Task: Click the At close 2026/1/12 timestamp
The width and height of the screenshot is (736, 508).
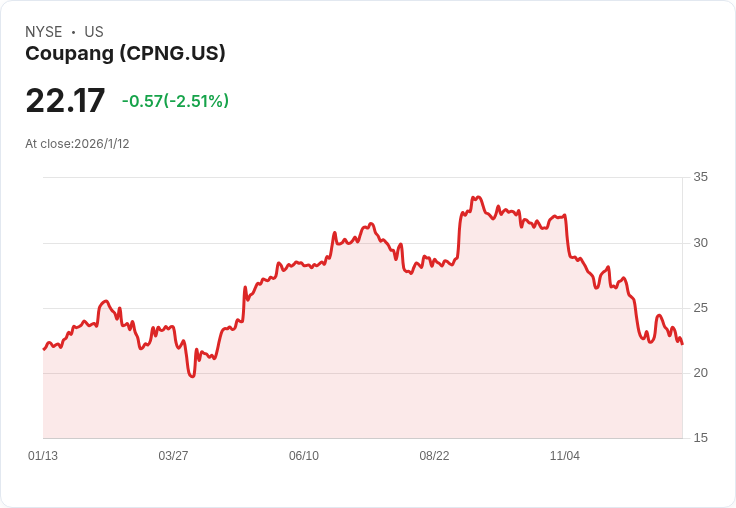Action: coord(77,144)
